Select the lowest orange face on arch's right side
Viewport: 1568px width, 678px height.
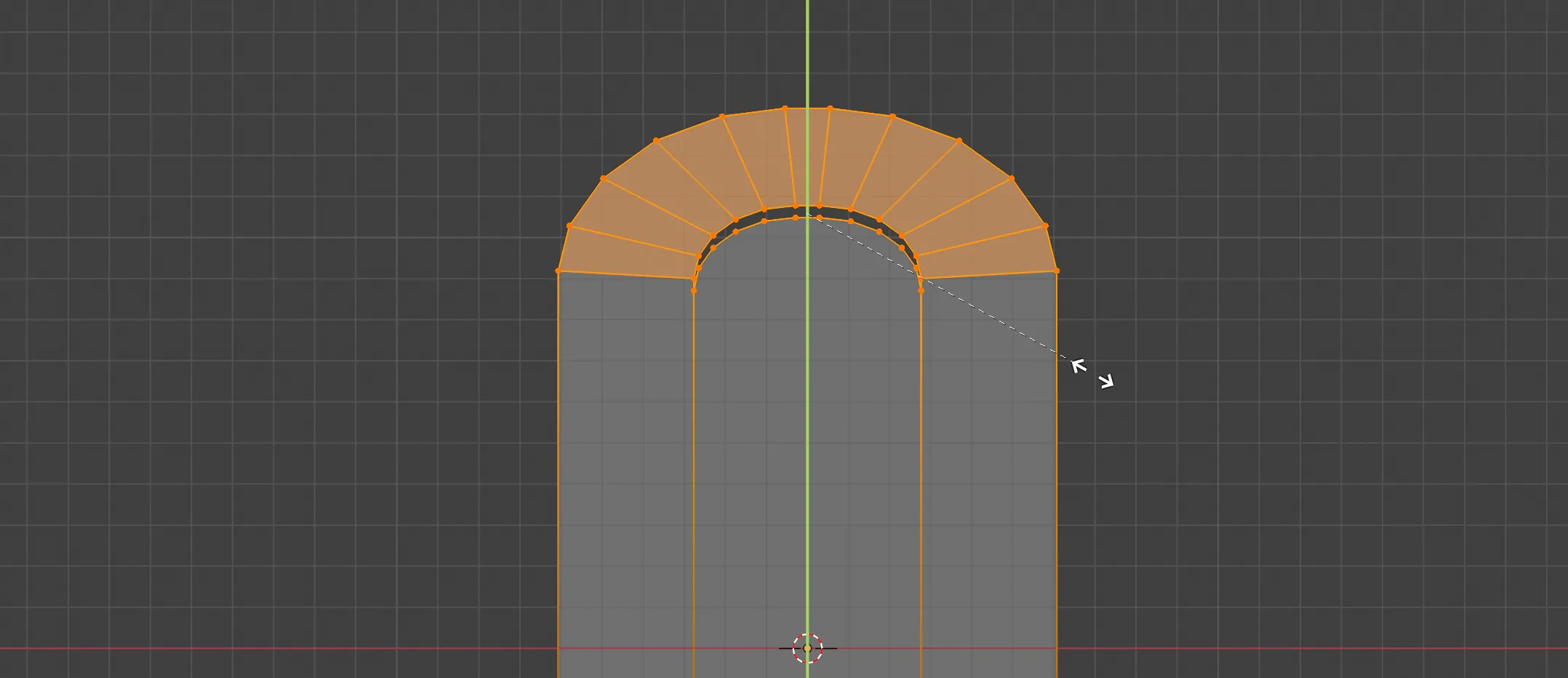click(x=986, y=255)
